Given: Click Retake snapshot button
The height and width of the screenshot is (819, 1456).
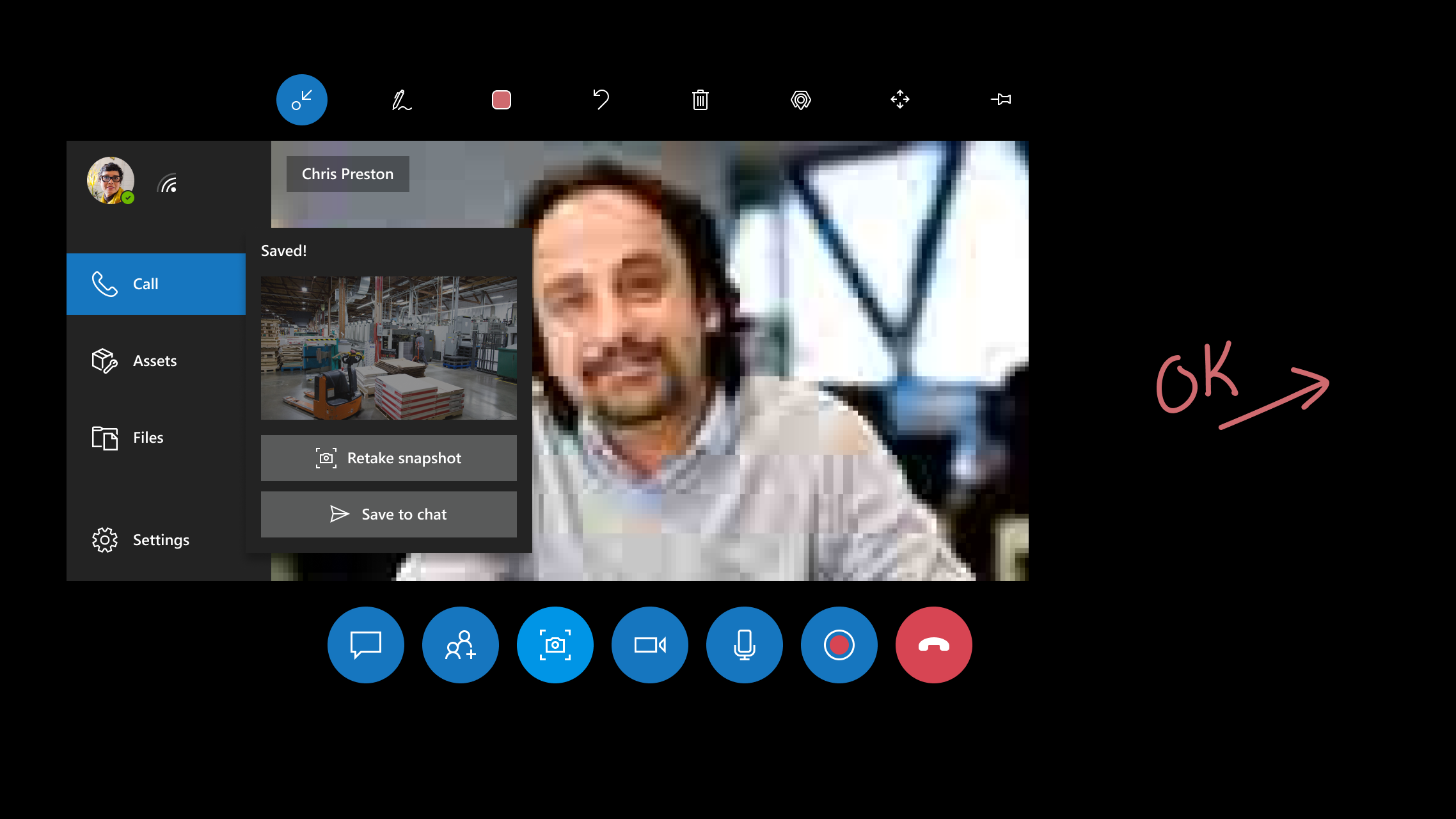Looking at the screenshot, I should [389, 457].
